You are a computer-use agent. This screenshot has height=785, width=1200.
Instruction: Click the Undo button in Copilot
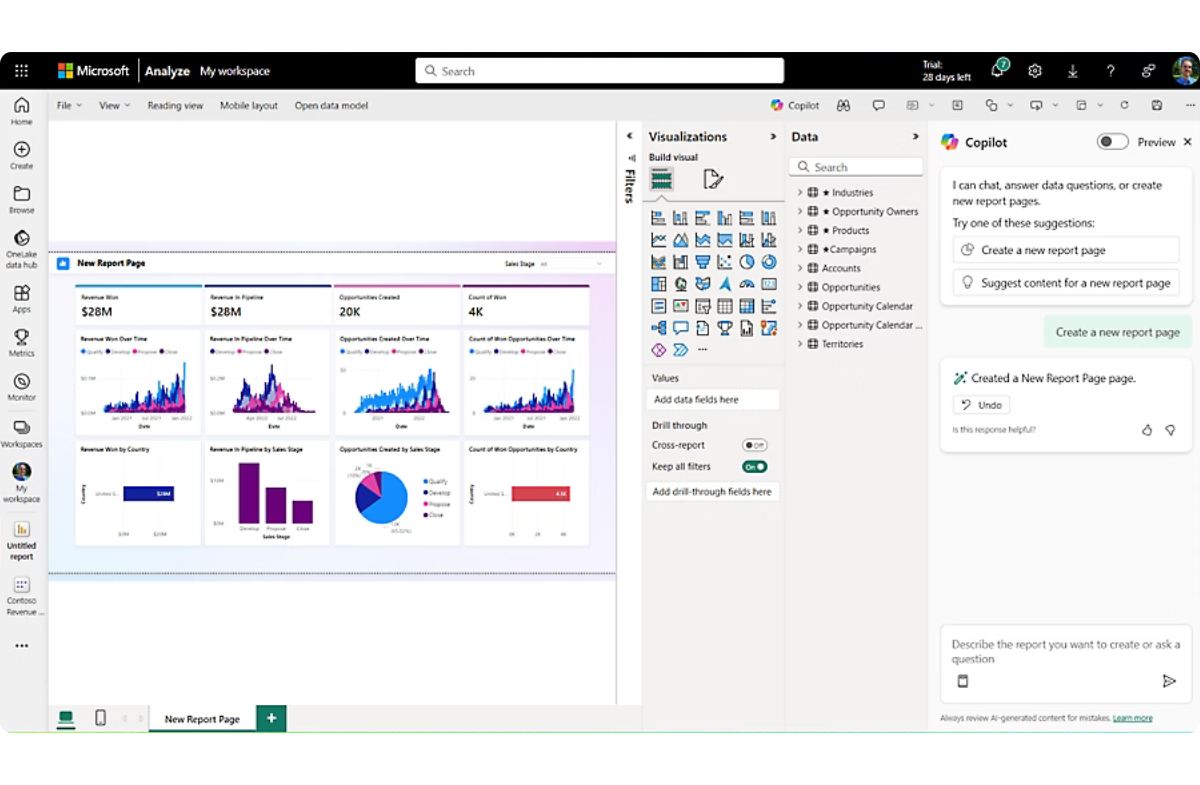[x=981, y=405]
